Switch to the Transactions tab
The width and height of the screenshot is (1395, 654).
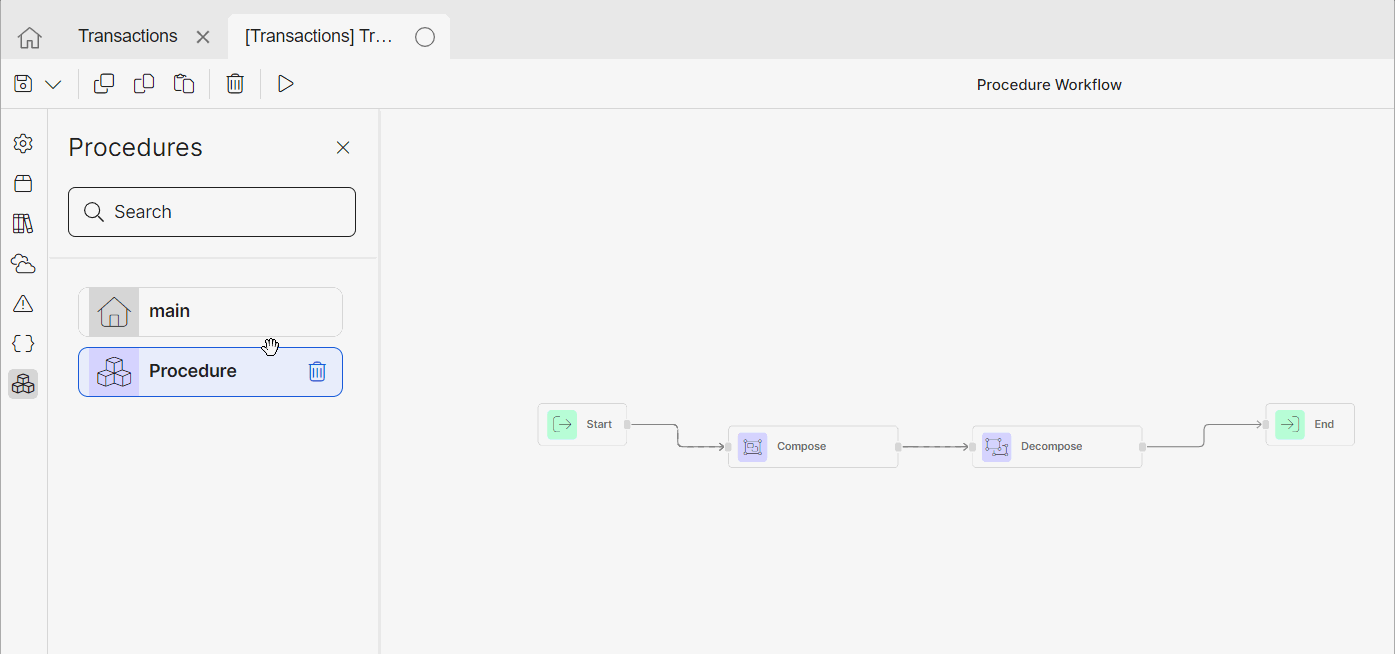[x=128, y=37]
